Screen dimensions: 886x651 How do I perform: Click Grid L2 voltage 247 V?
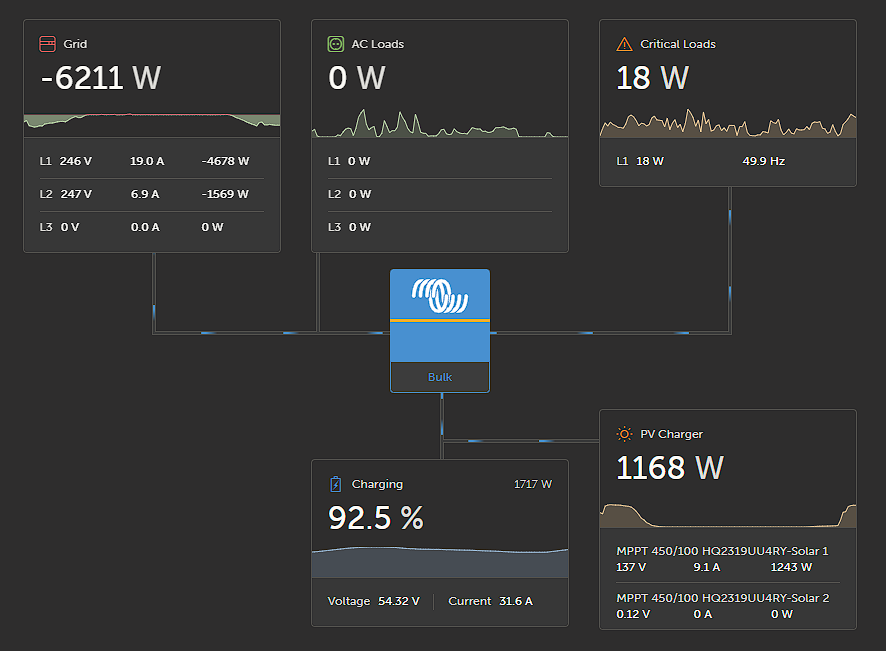[x=76, y=194]
